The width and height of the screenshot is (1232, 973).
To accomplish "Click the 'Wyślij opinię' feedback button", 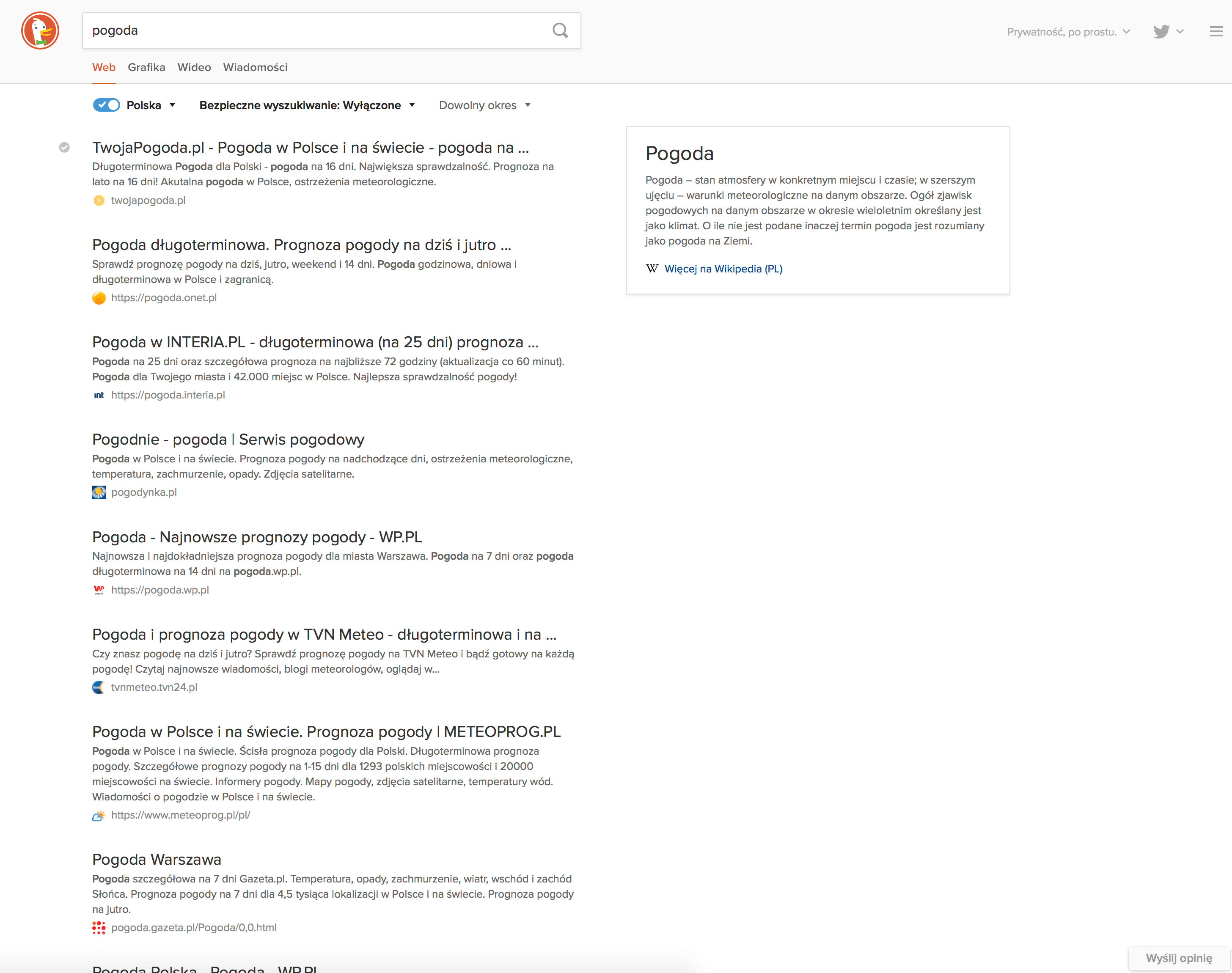I will (x=1179, y=958).
